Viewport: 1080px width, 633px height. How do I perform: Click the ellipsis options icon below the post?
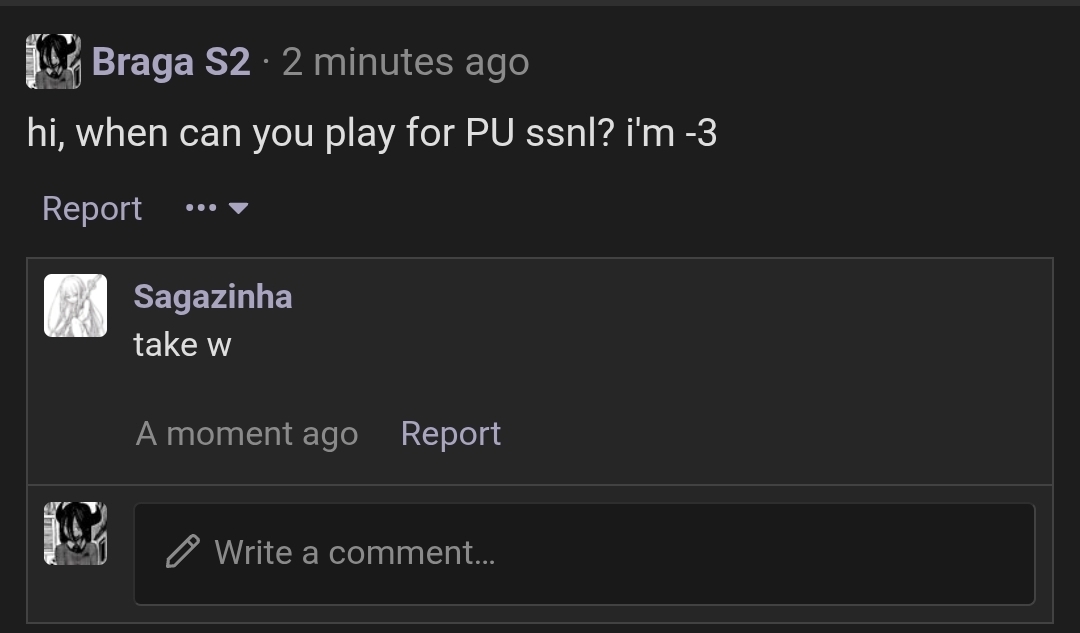tap(202, 208)
